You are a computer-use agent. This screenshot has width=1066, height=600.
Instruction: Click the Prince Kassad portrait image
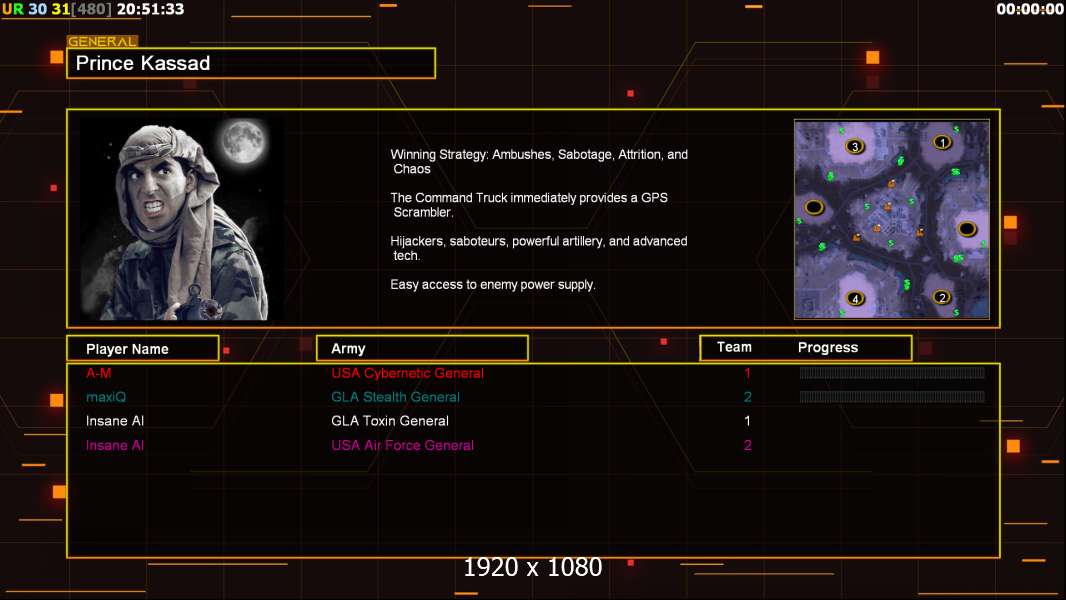click(182, 219)
